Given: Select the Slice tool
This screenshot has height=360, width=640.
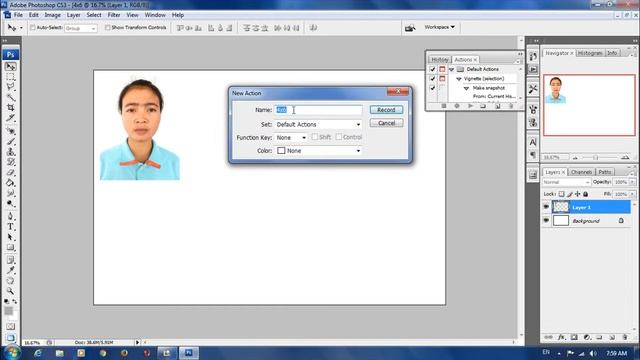Looking at the screenshot, I should [x=11, y=118].
